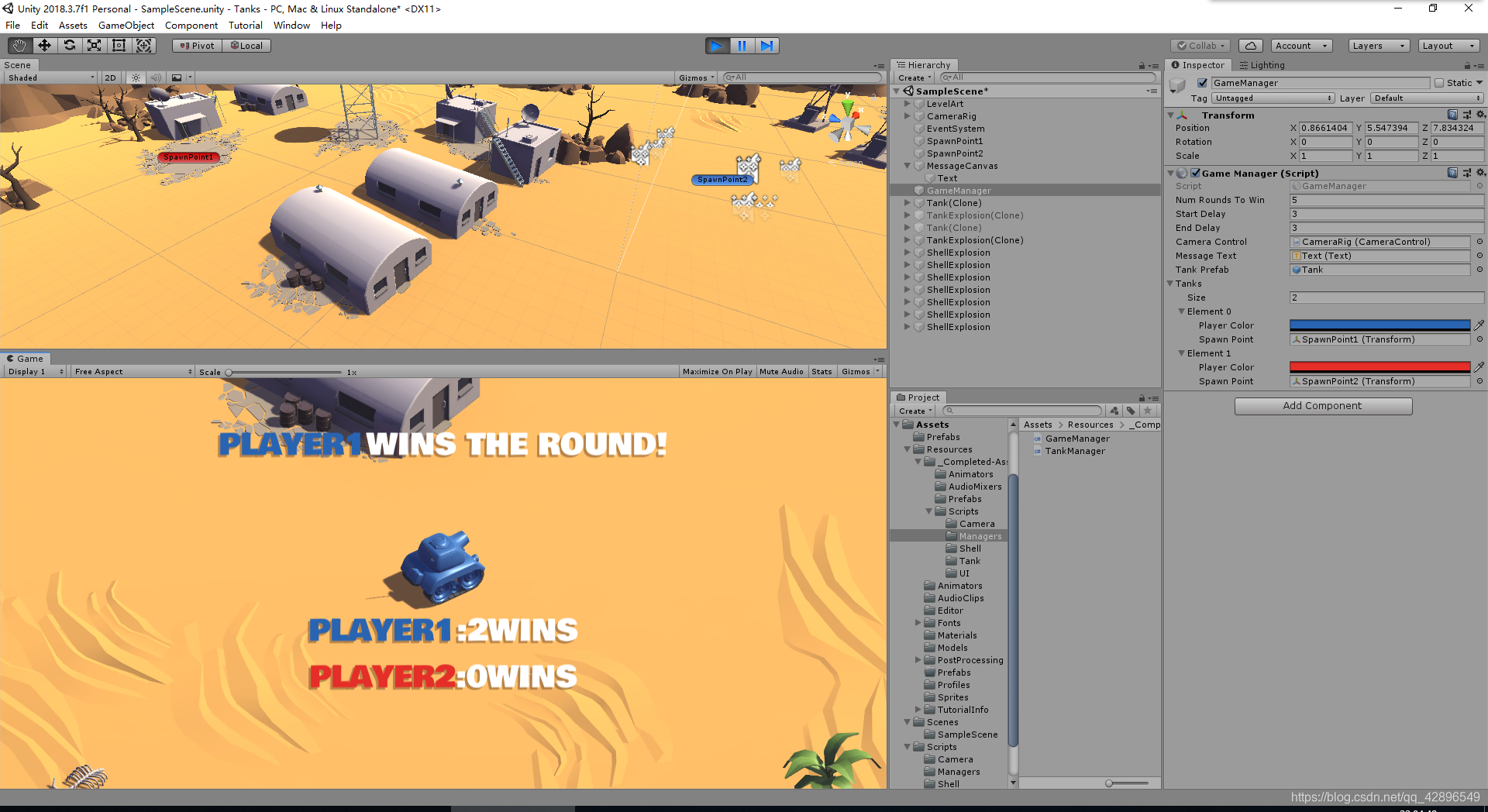
Task: Pause the game playback
Action: click(x=742, y=46)
